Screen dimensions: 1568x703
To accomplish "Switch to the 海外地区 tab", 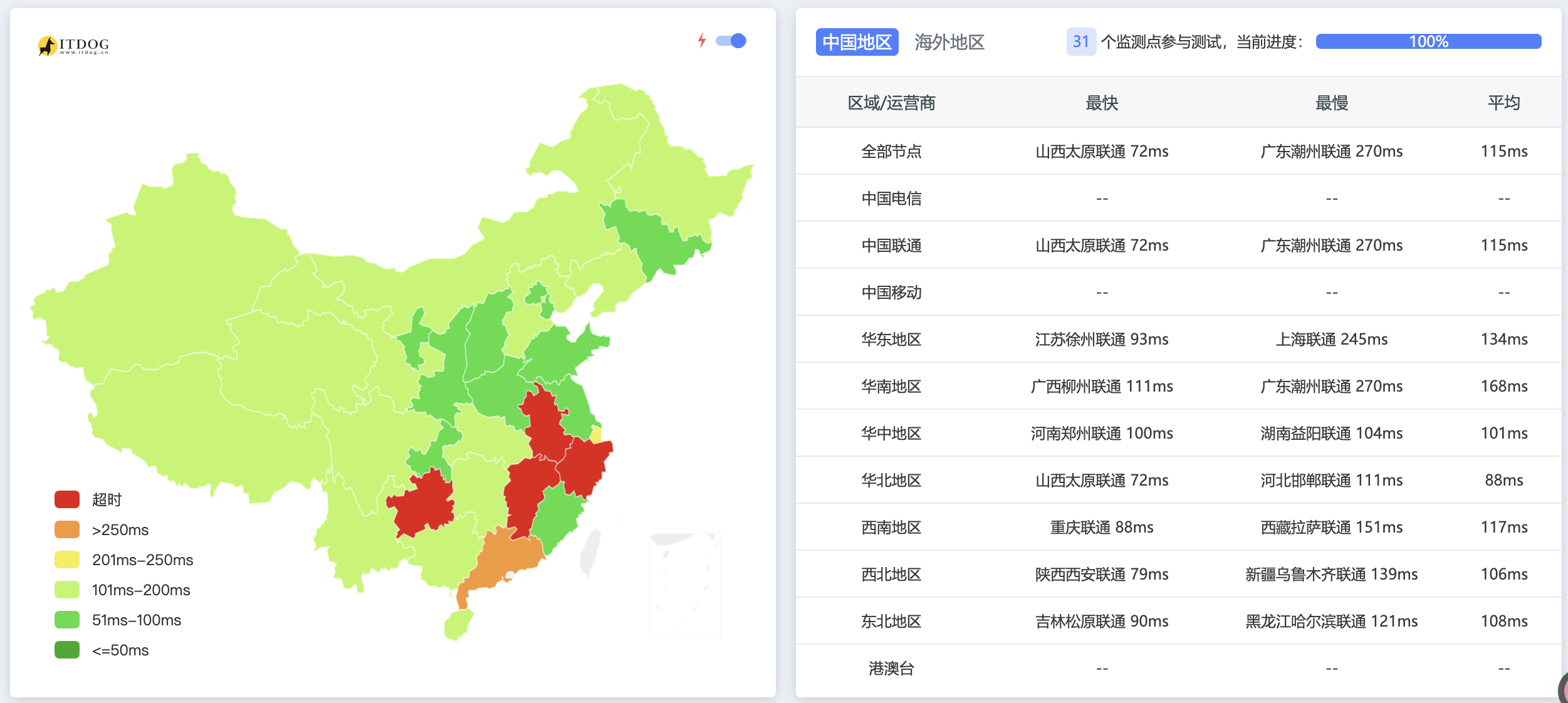I will click(x=949, y=42).
